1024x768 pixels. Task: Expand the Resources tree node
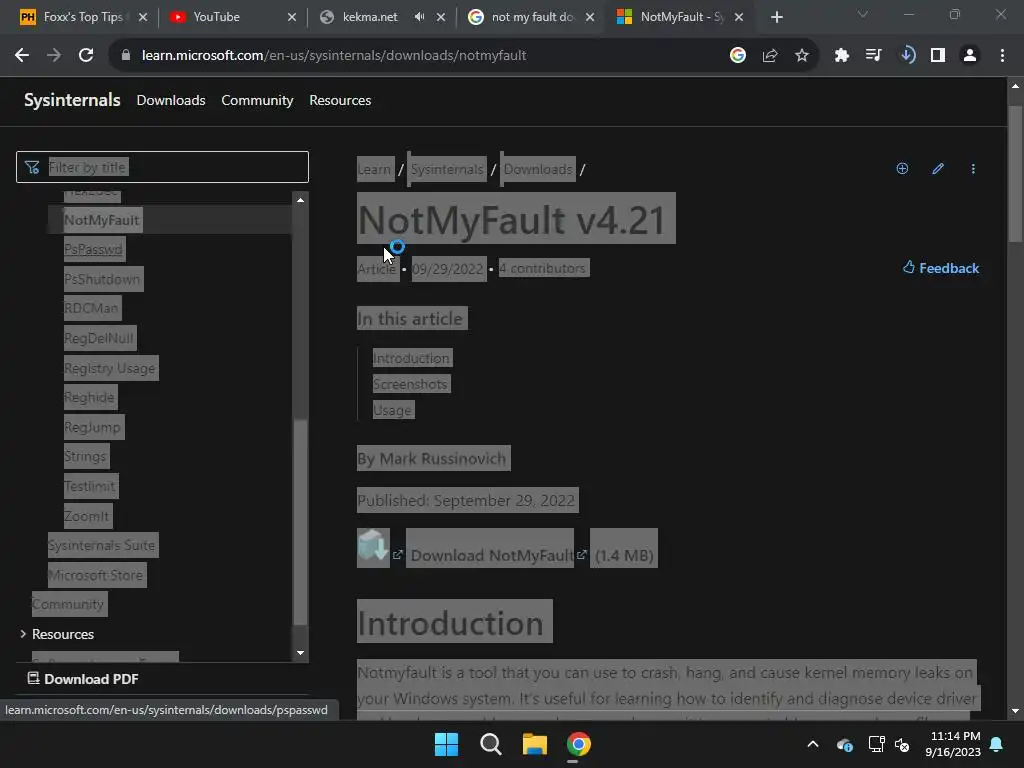click(x=24, y=633)
